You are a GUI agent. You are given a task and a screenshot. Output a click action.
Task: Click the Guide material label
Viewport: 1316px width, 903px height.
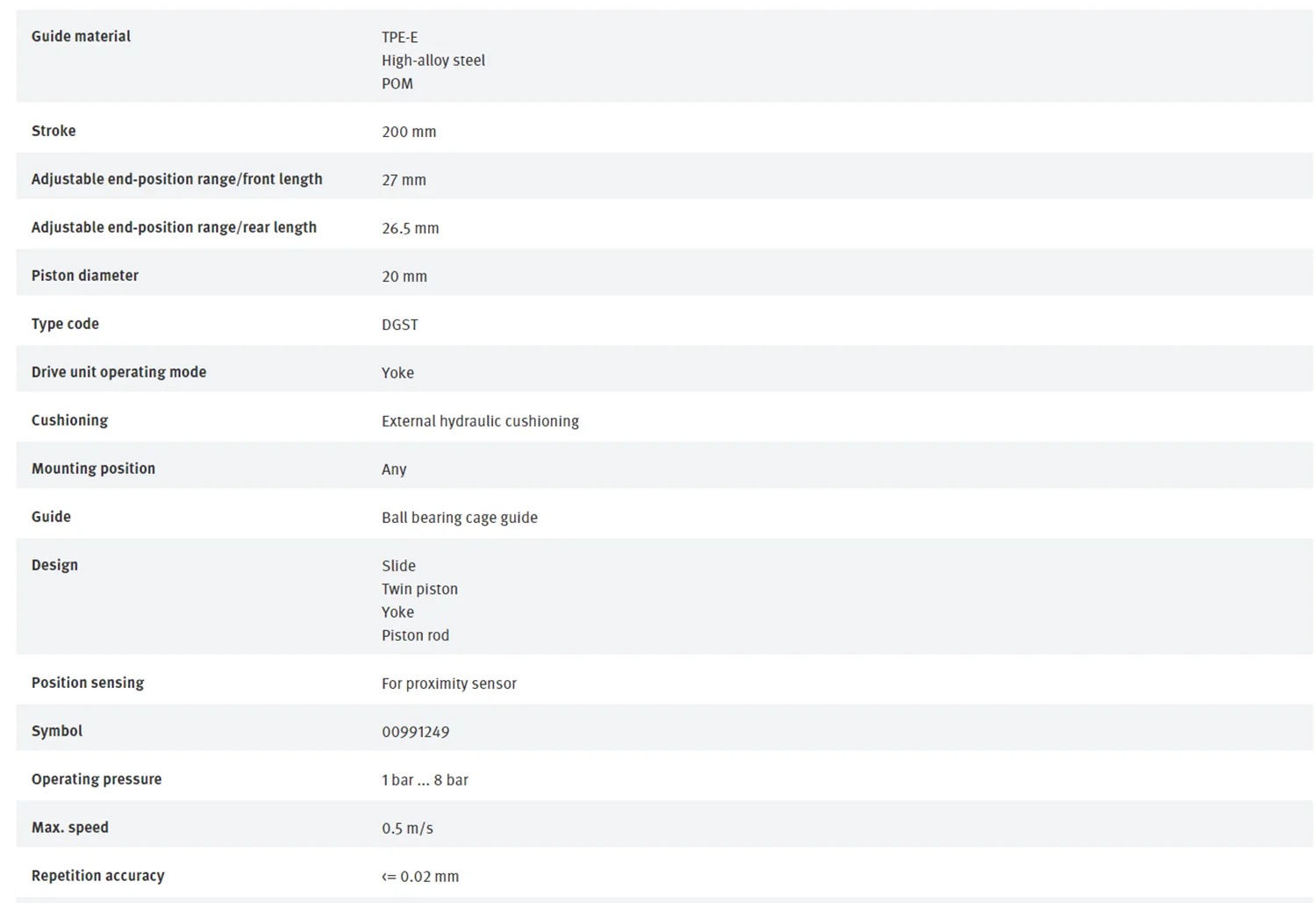tap(81, 36)
